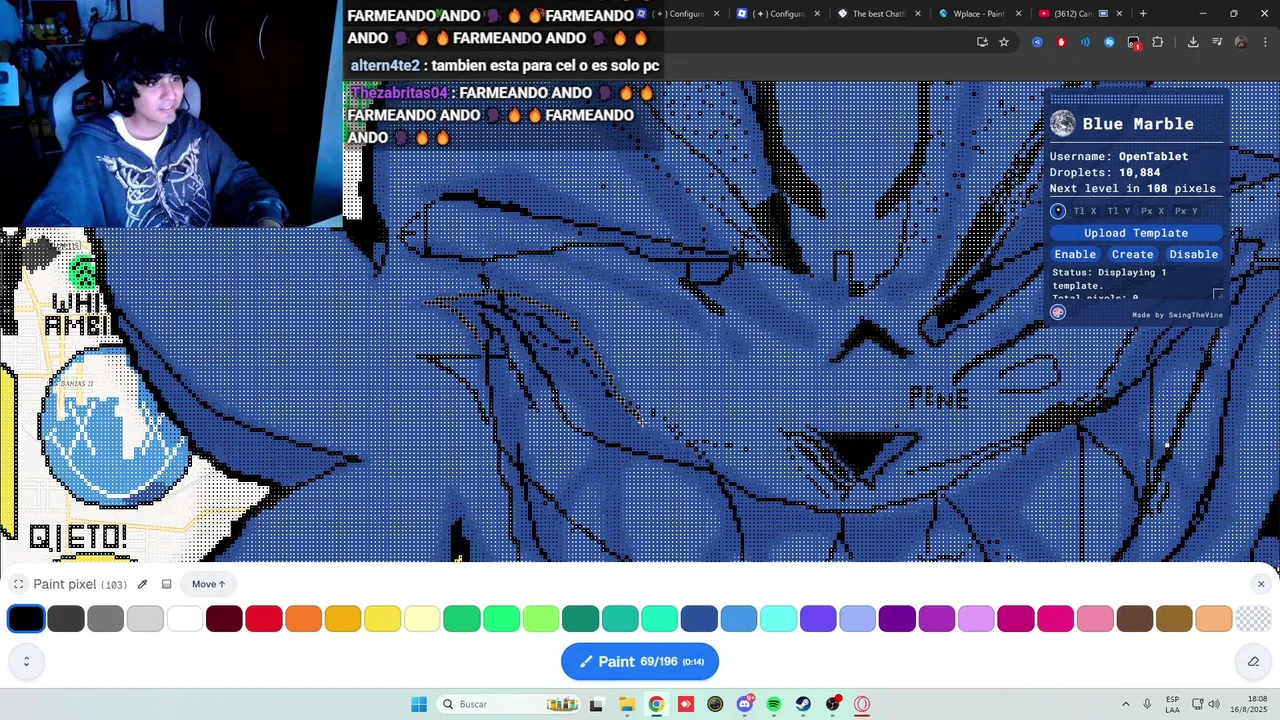Open Spotify from the taskbar

point(774,704)
